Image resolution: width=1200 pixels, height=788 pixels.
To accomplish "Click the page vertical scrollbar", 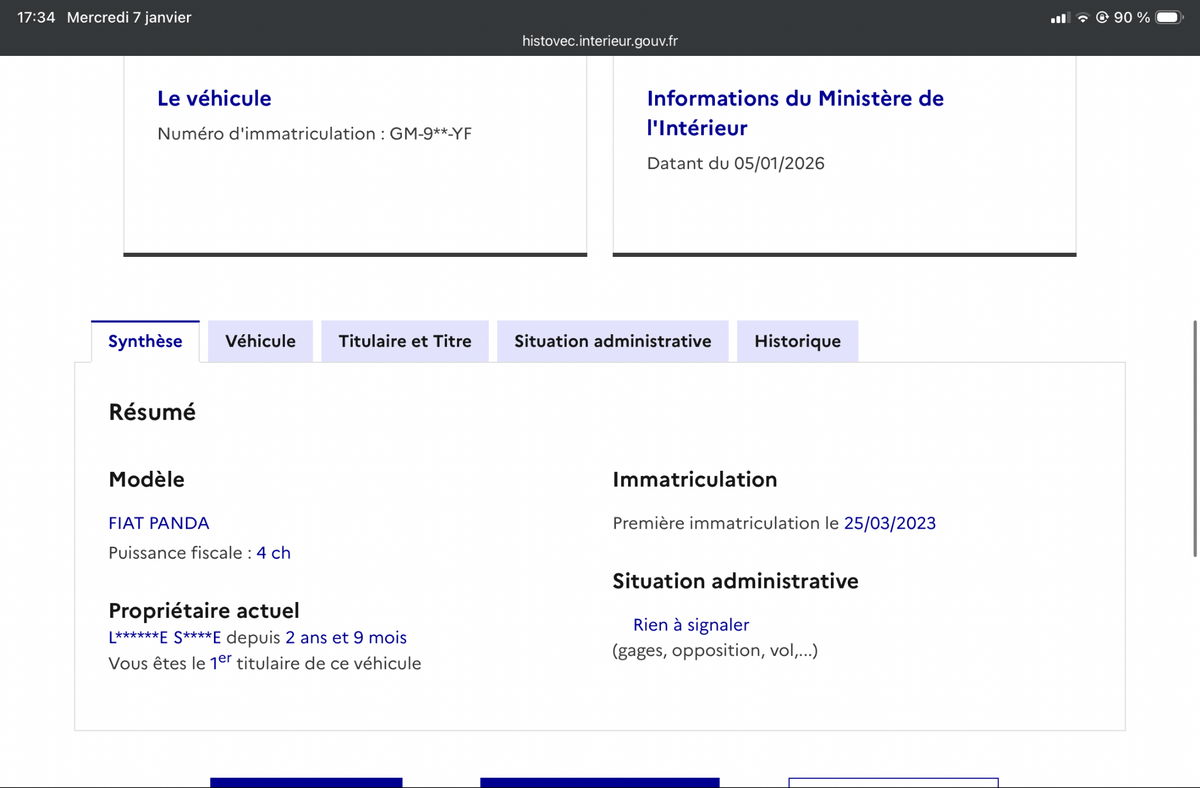I will click(x=1195, y=440).
